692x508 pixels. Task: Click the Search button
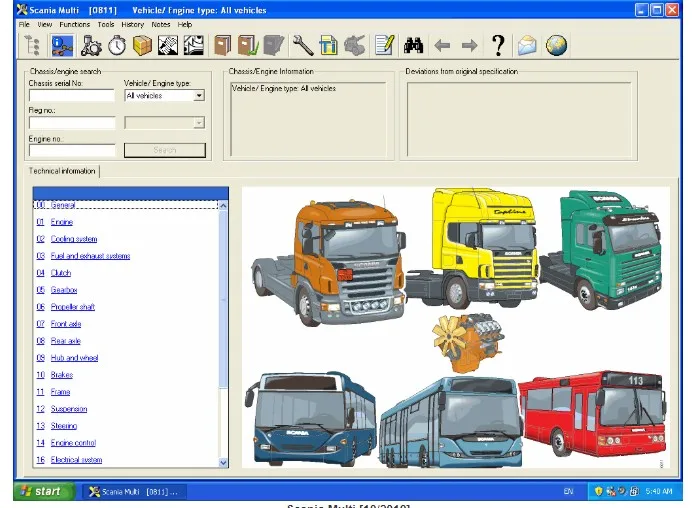165,150
